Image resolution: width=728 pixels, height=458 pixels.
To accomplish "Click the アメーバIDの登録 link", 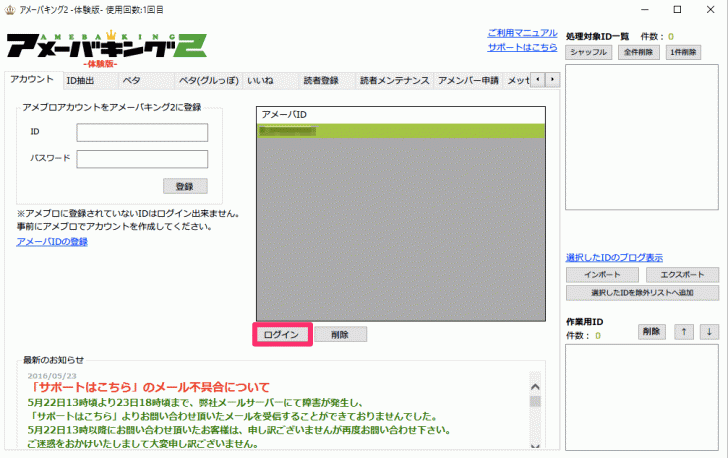I will pos(52,242).
